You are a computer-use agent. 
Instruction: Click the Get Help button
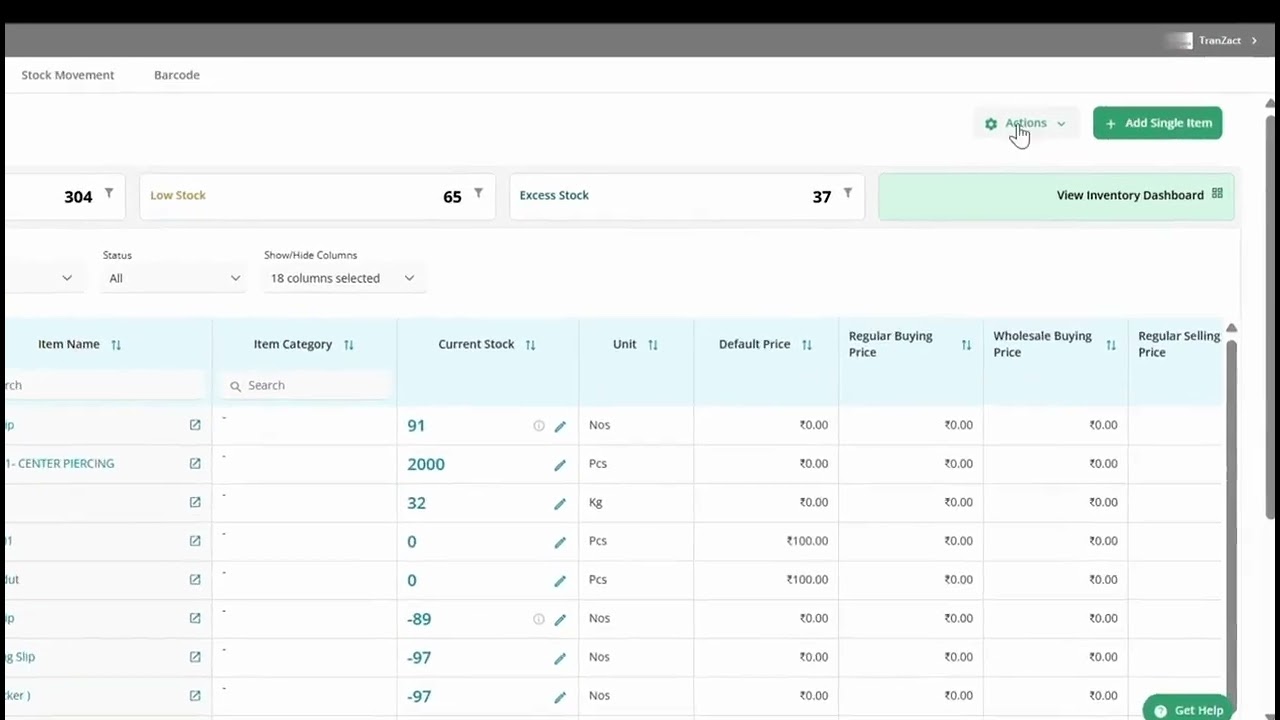(x=1188, y=709)
